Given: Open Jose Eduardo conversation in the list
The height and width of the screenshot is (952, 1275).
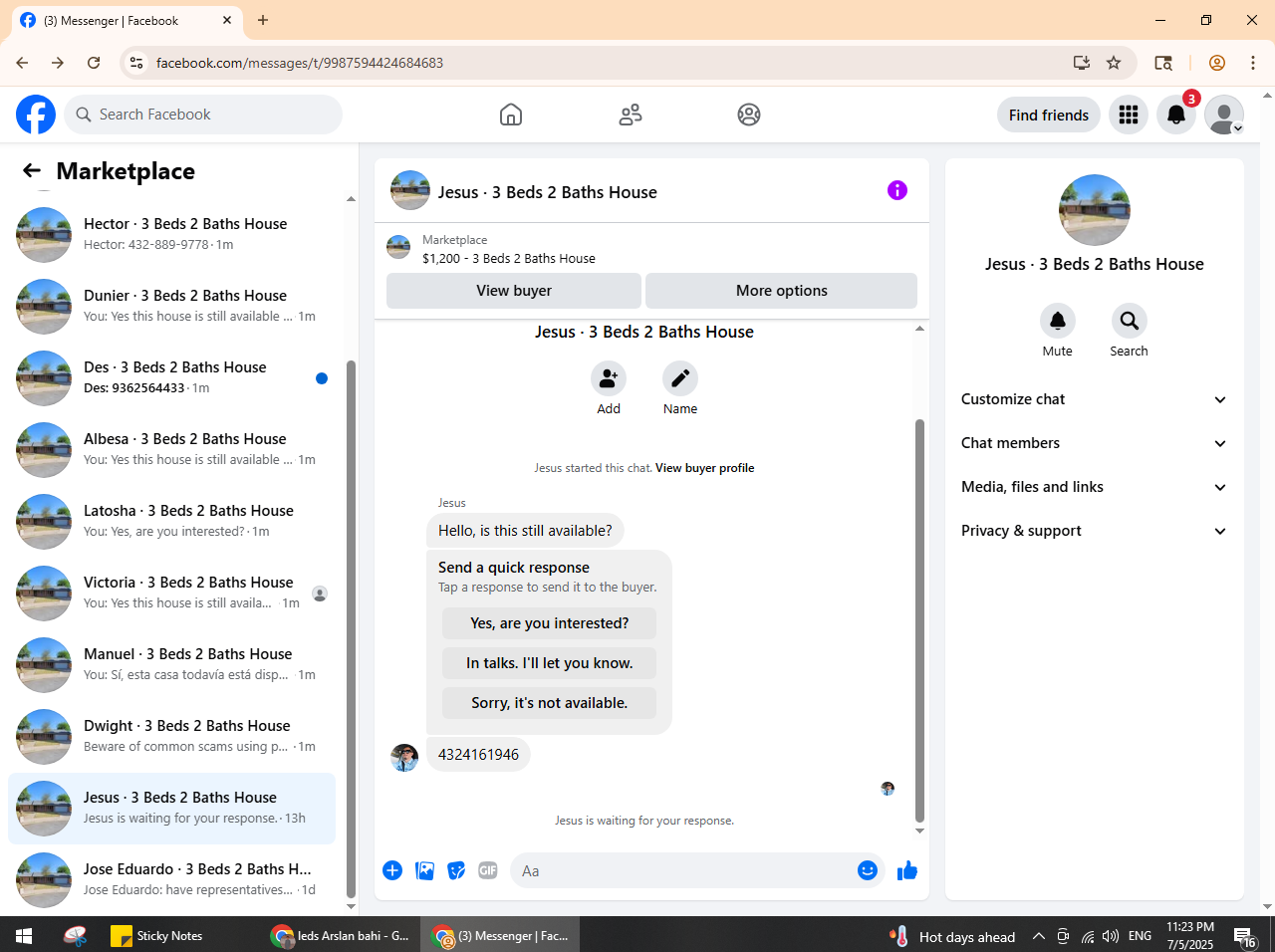Looking at the screenshot, I should click(171, 880).
